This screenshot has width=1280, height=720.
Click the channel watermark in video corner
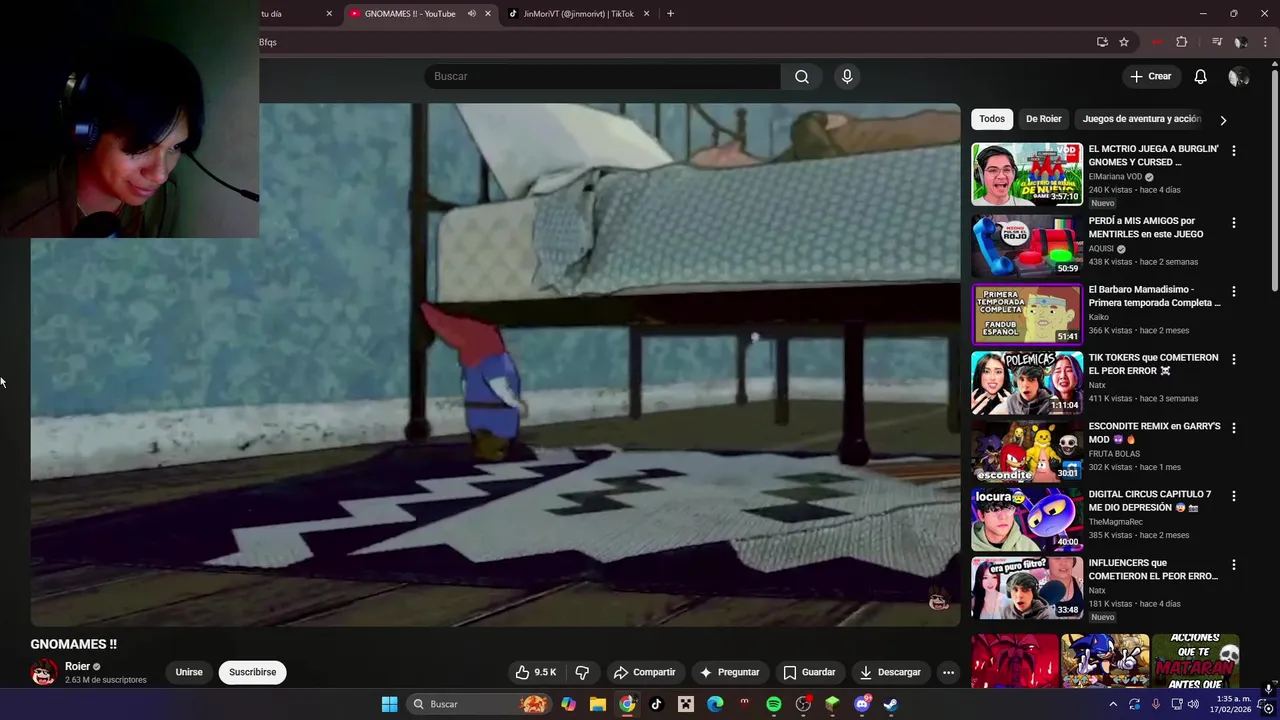[x=938, y=600]
